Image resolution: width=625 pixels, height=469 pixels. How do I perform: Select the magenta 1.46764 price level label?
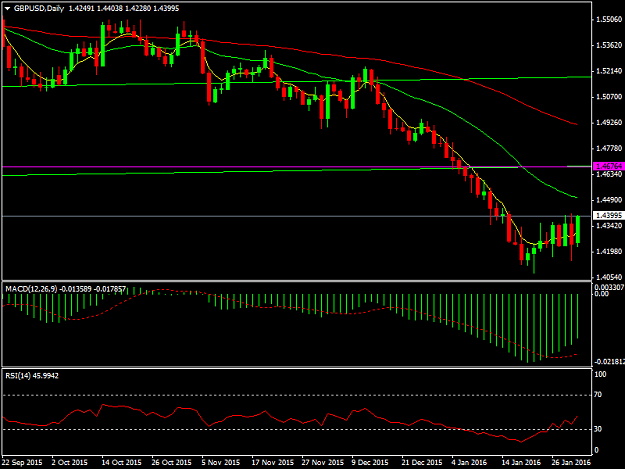point(609,166)
